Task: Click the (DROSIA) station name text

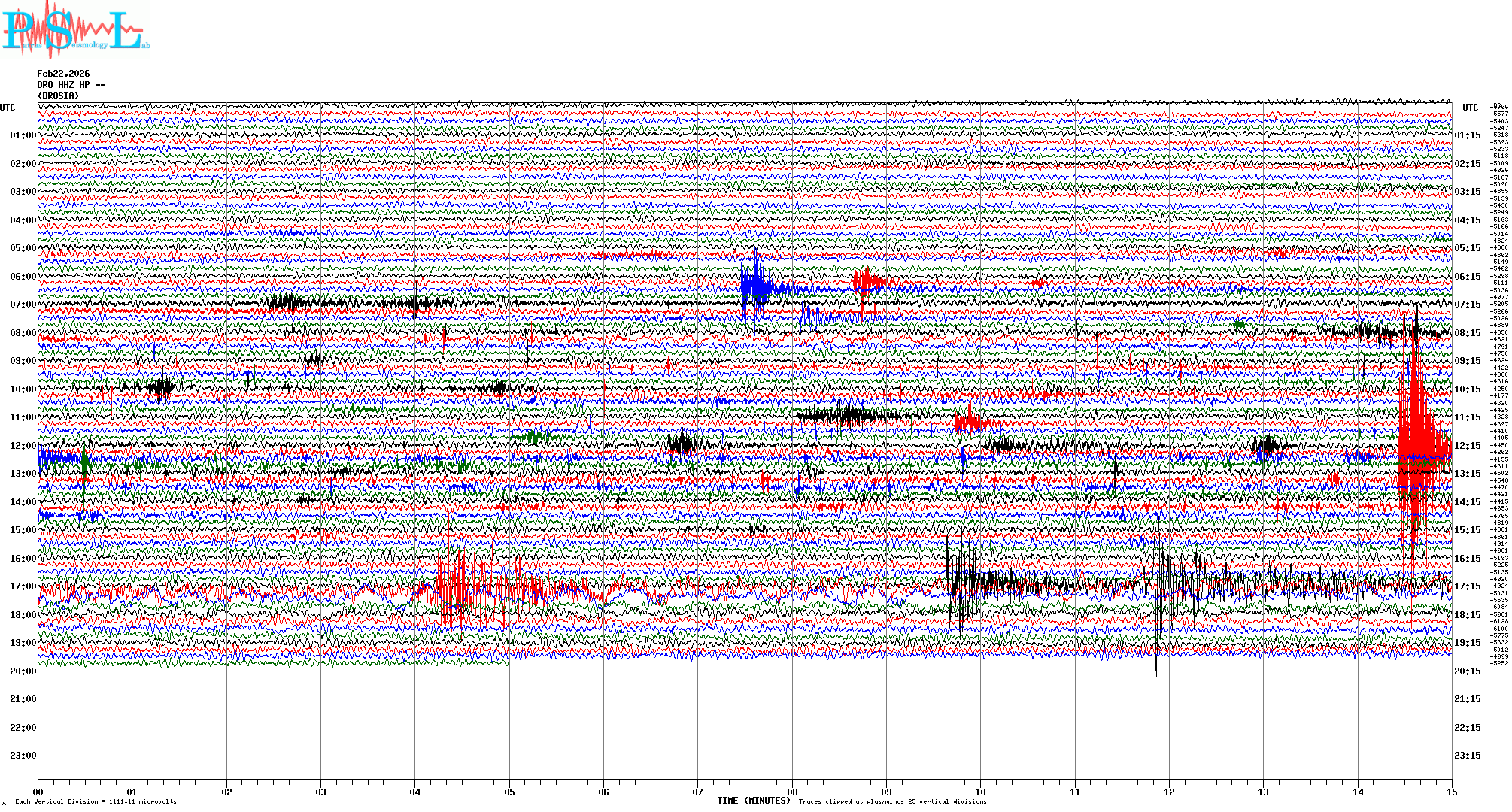Action: [x=58, y=96]
